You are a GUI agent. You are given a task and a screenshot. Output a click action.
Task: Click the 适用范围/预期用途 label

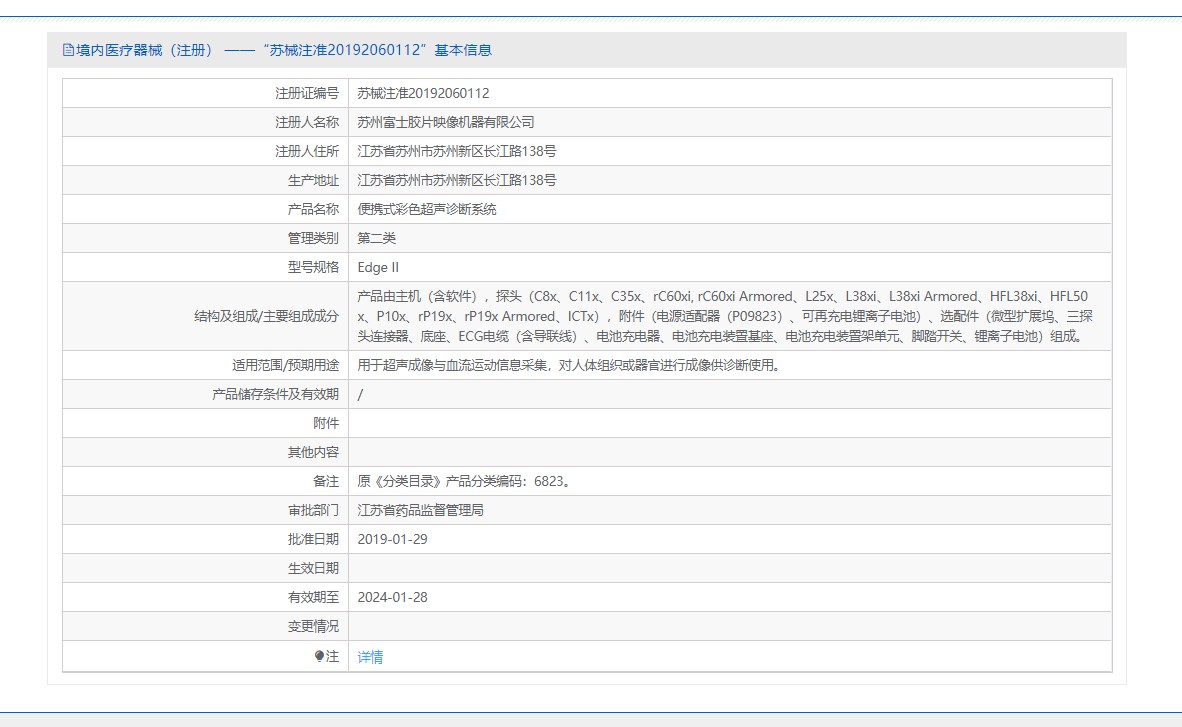[x=286, y=365]
